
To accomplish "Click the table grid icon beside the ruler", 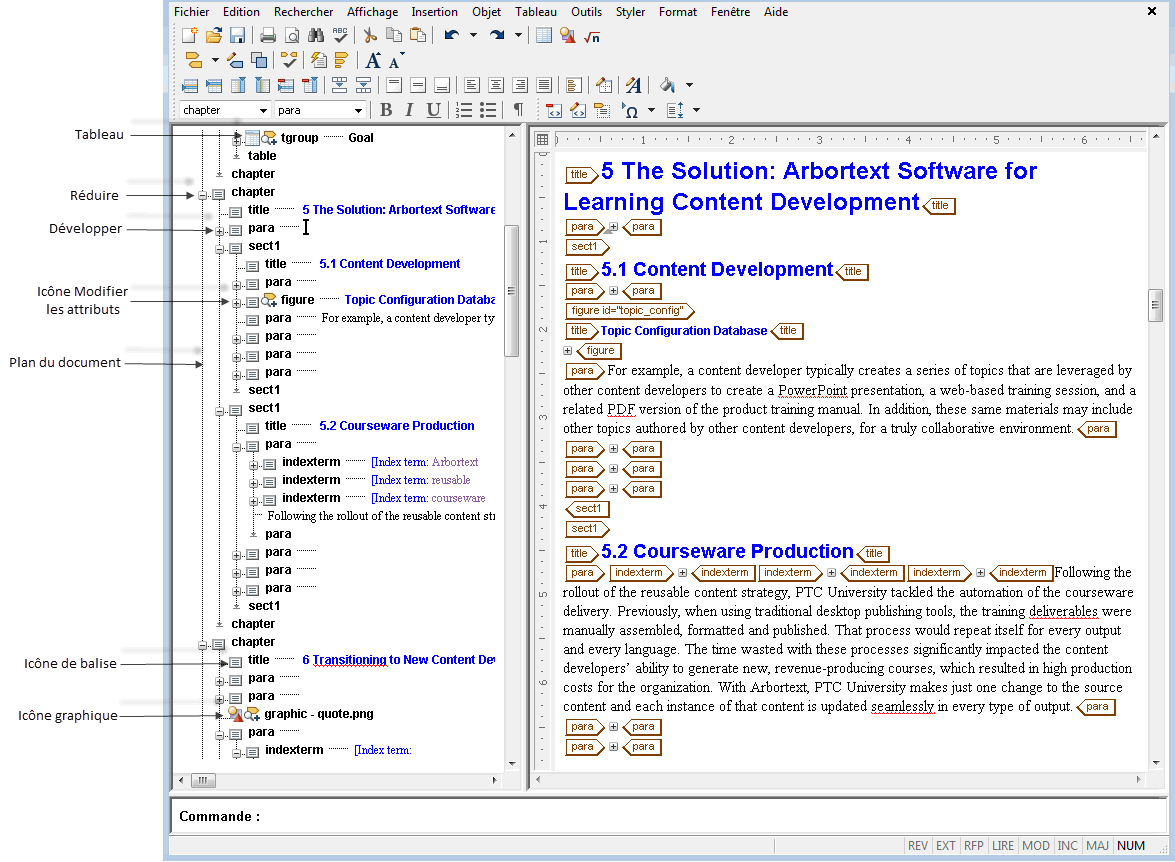I will click(543, 139).
